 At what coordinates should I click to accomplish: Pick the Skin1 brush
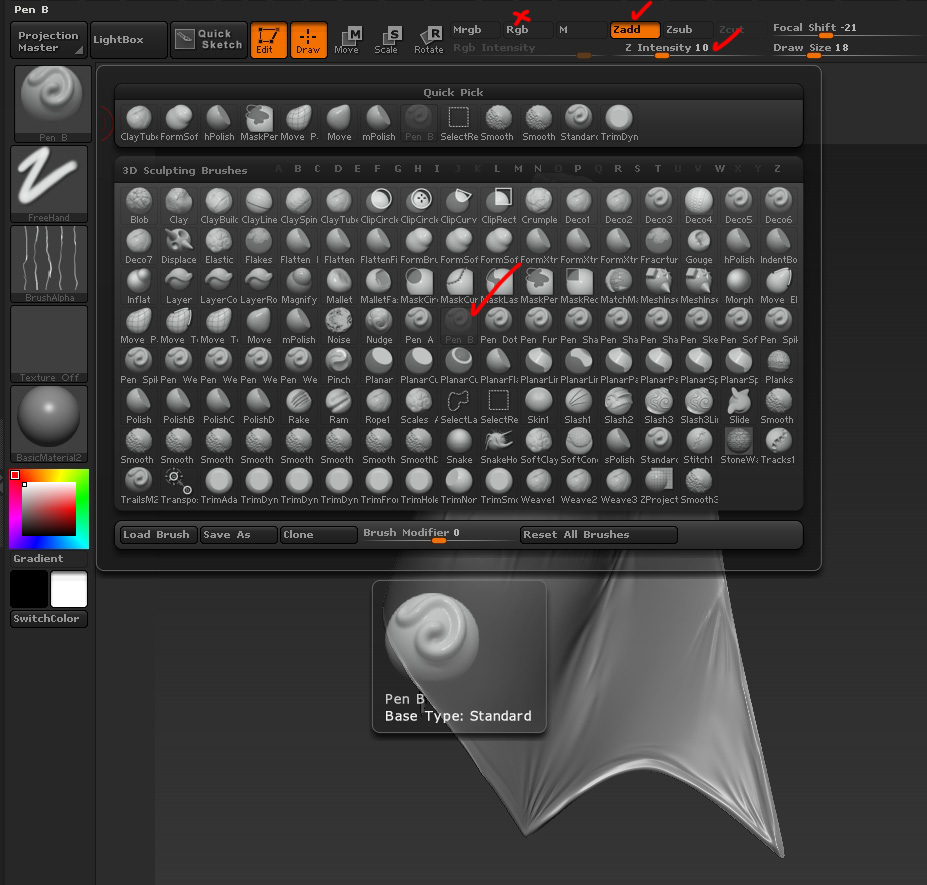click(539, 407)
